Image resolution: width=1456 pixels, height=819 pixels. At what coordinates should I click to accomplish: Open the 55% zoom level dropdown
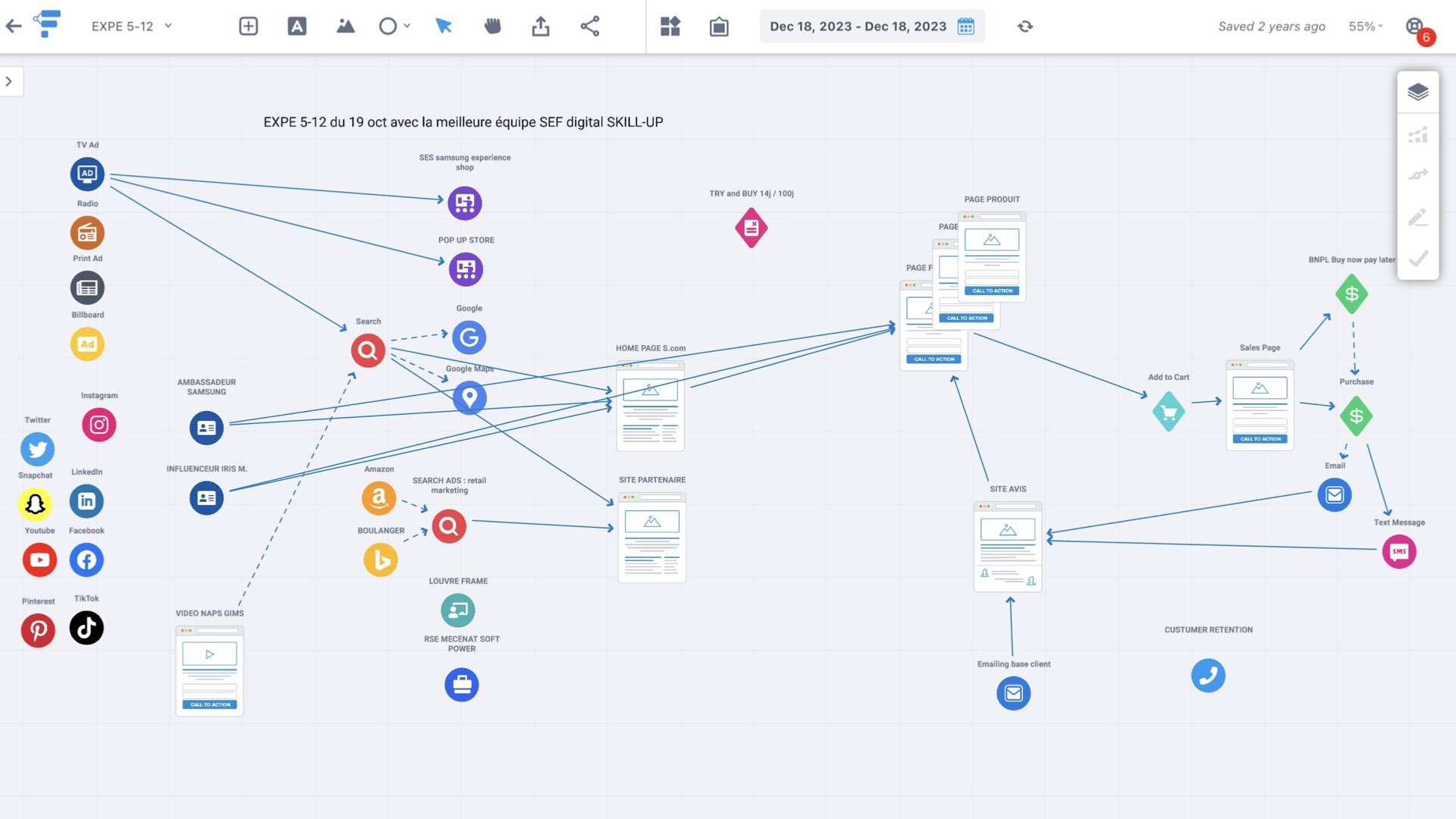1366,26
